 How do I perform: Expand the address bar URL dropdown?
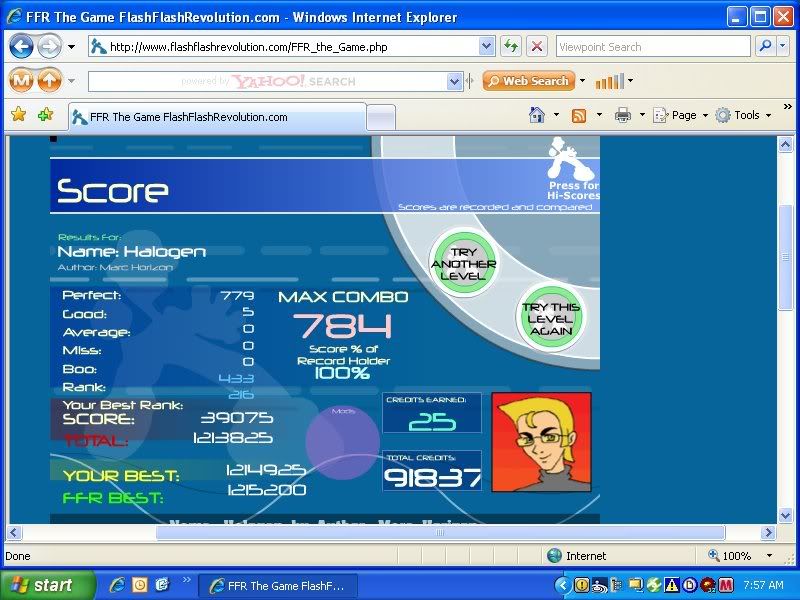tap(487, 46)
